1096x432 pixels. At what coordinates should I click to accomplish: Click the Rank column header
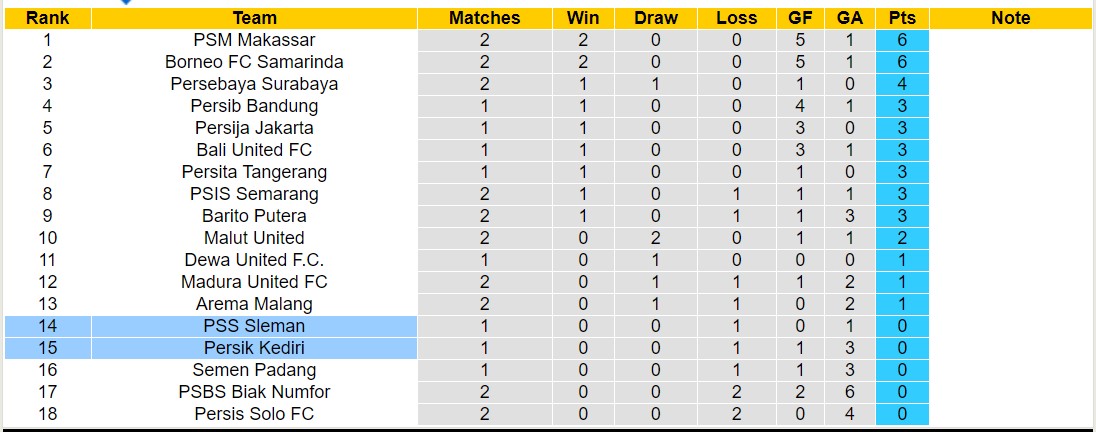click(x=47, y=18)
